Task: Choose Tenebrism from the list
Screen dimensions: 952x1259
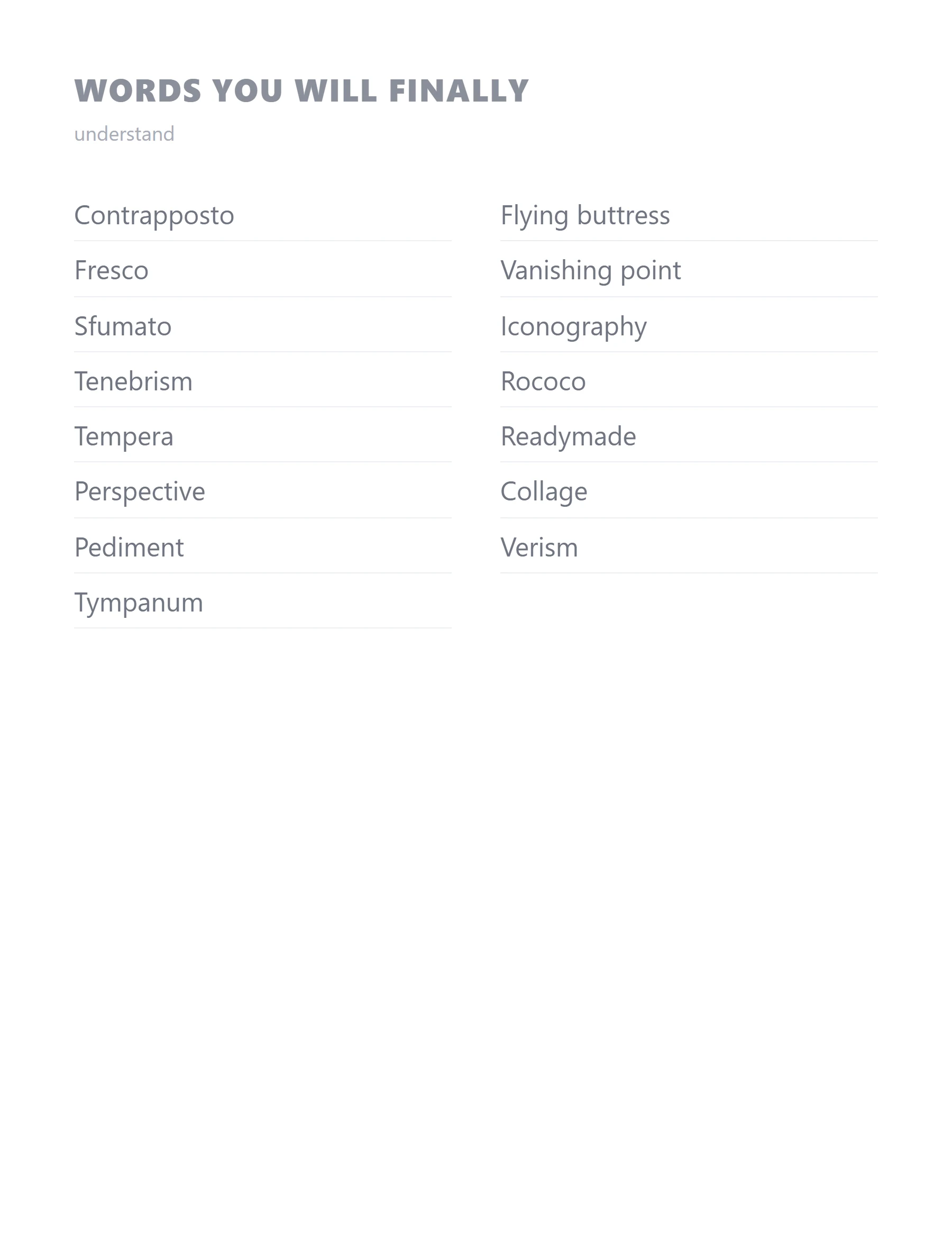Action: [x=134, y=381]
